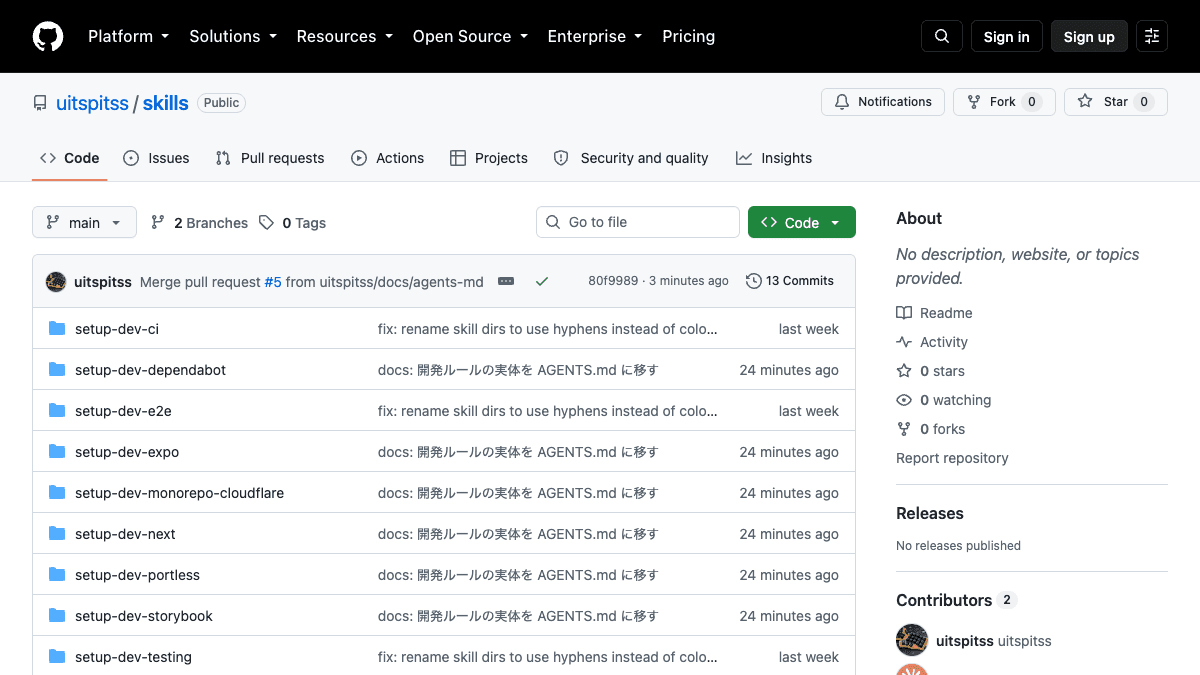Click the setup-dev-dependabot folder icon
This screenshot has height=675, width=1200.
click(x=57, y=370)
